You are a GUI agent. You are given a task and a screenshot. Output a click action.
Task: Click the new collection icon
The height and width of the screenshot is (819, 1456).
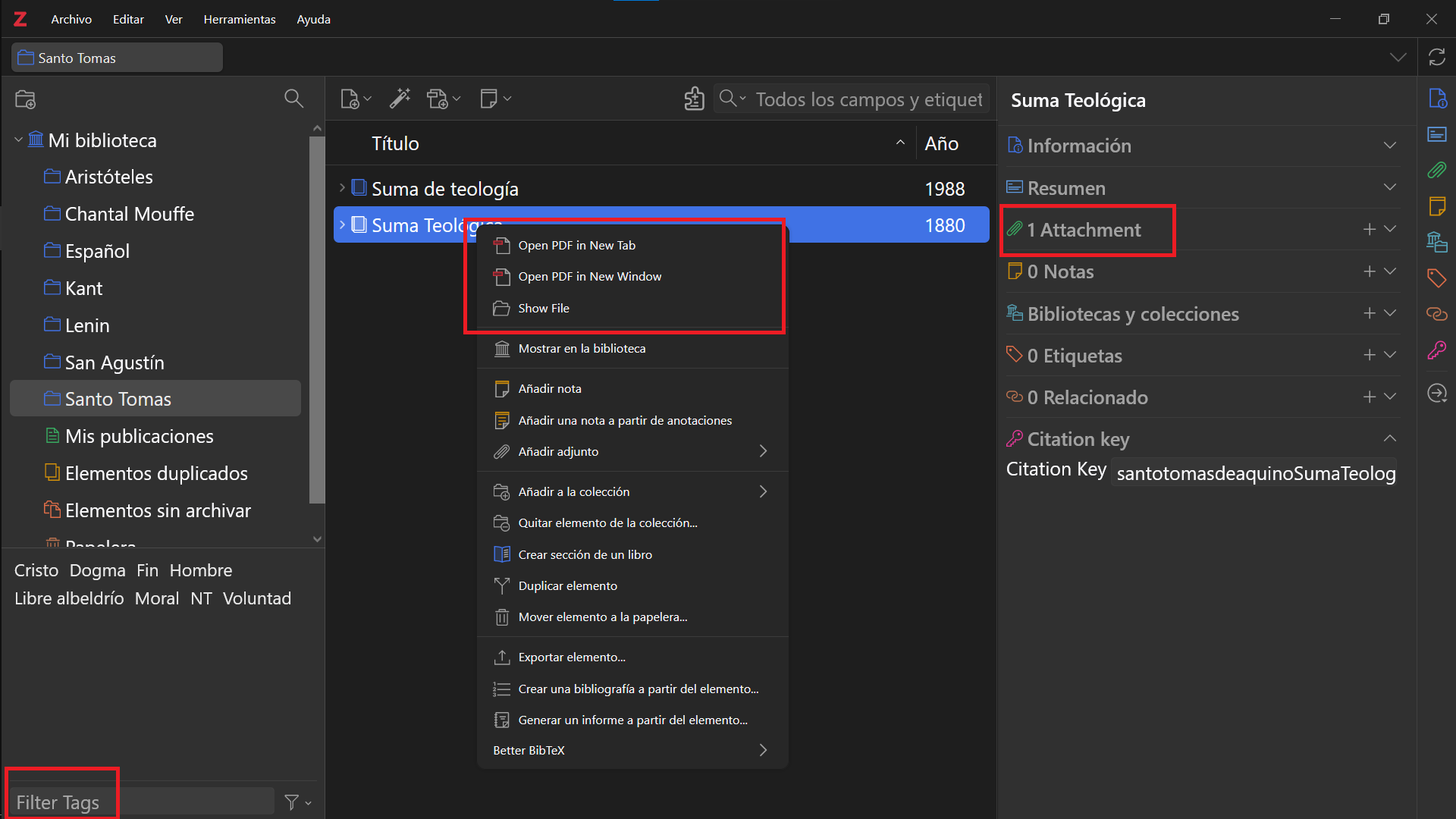click(x=26, y=99)
